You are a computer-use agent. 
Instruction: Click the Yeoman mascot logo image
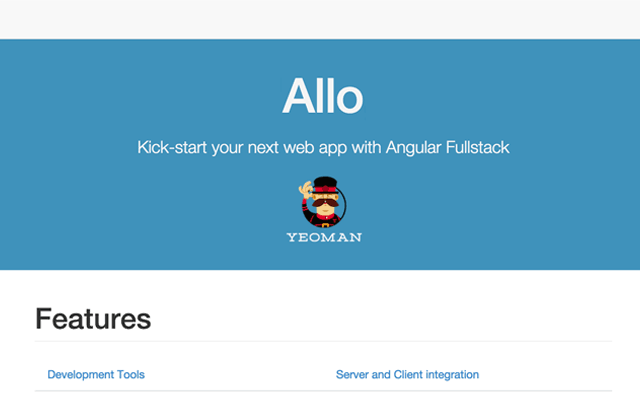[x=324, y=209]
